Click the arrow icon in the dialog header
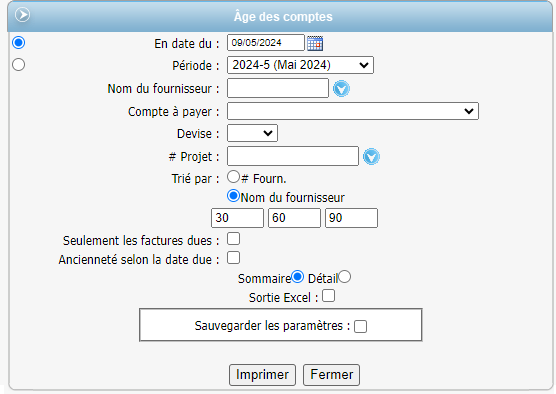556x394 pixels. coord(22,15)
